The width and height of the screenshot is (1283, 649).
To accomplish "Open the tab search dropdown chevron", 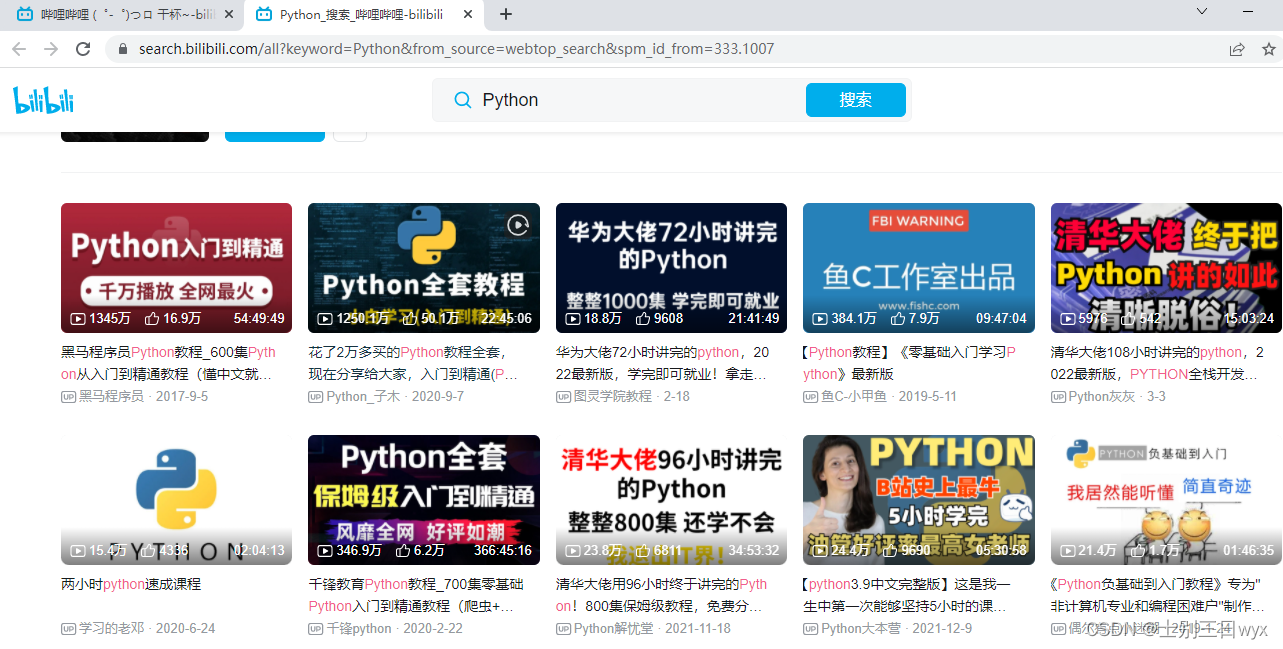I will [1203, 11].
